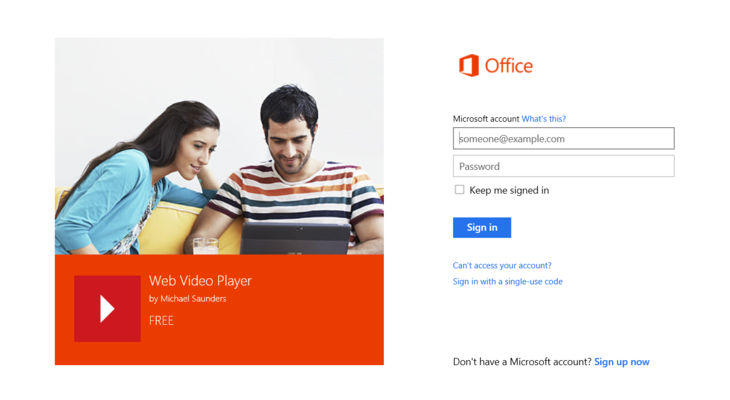The image size is (730, 400).
Task: Click the promo photo of the couple
Action: point(219,146)
